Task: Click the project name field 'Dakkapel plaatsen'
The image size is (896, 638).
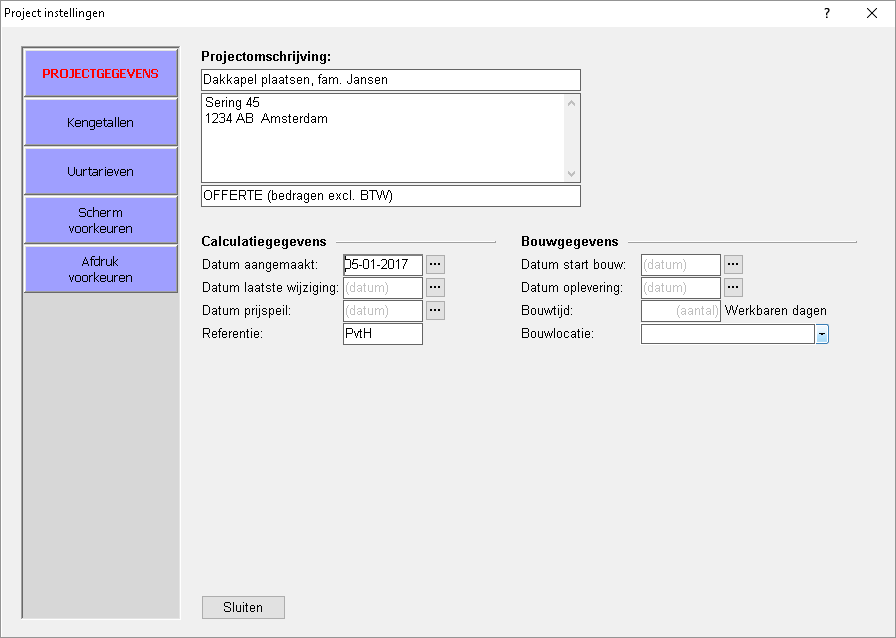Action: click(390, 80)
